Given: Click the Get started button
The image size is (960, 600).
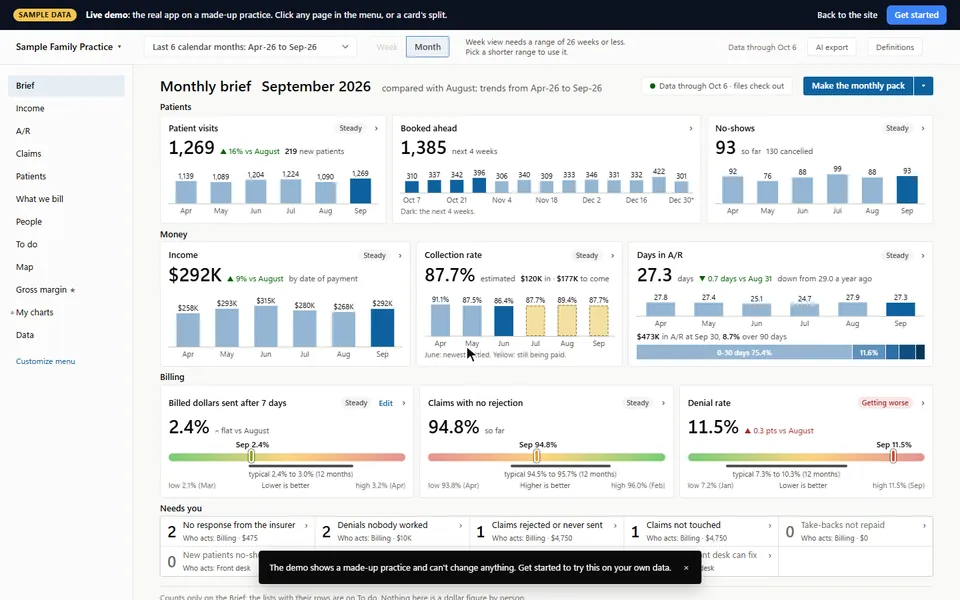Looking at the screenshot, I should [916, 15].
